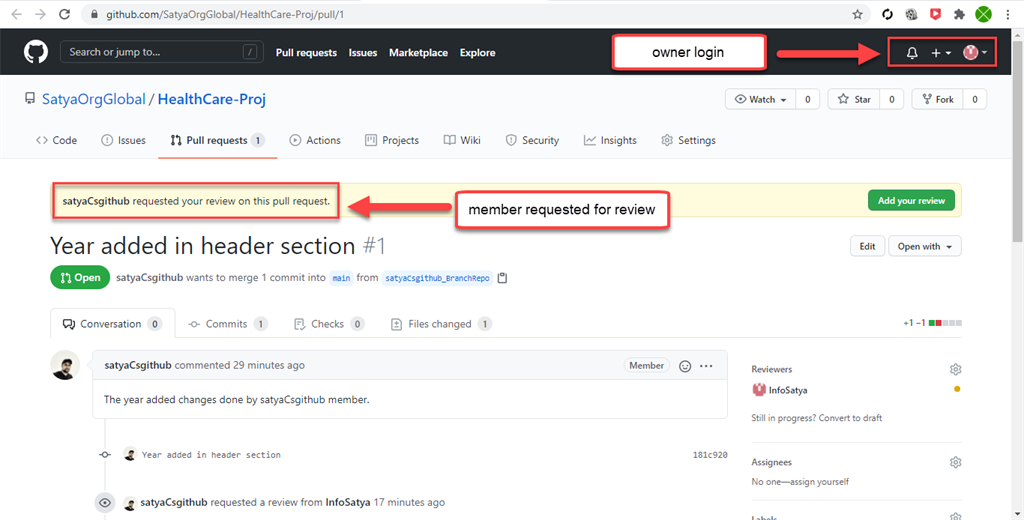1024x520 pixels.
Task: Open satyaCsgithub author link in comment header
Action: point(138,365)
